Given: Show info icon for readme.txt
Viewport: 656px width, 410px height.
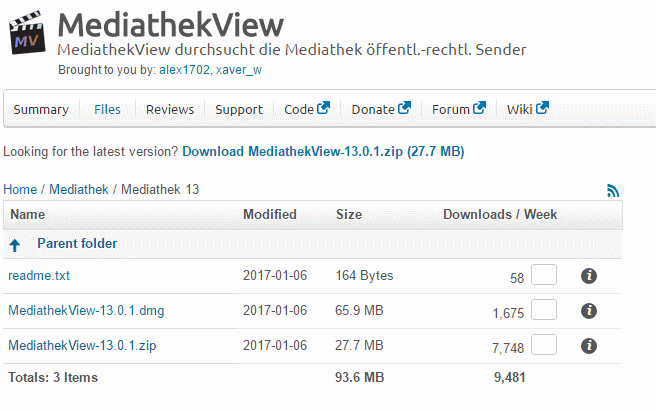Looking at the screenshot, I should click(x=589, y=276).
